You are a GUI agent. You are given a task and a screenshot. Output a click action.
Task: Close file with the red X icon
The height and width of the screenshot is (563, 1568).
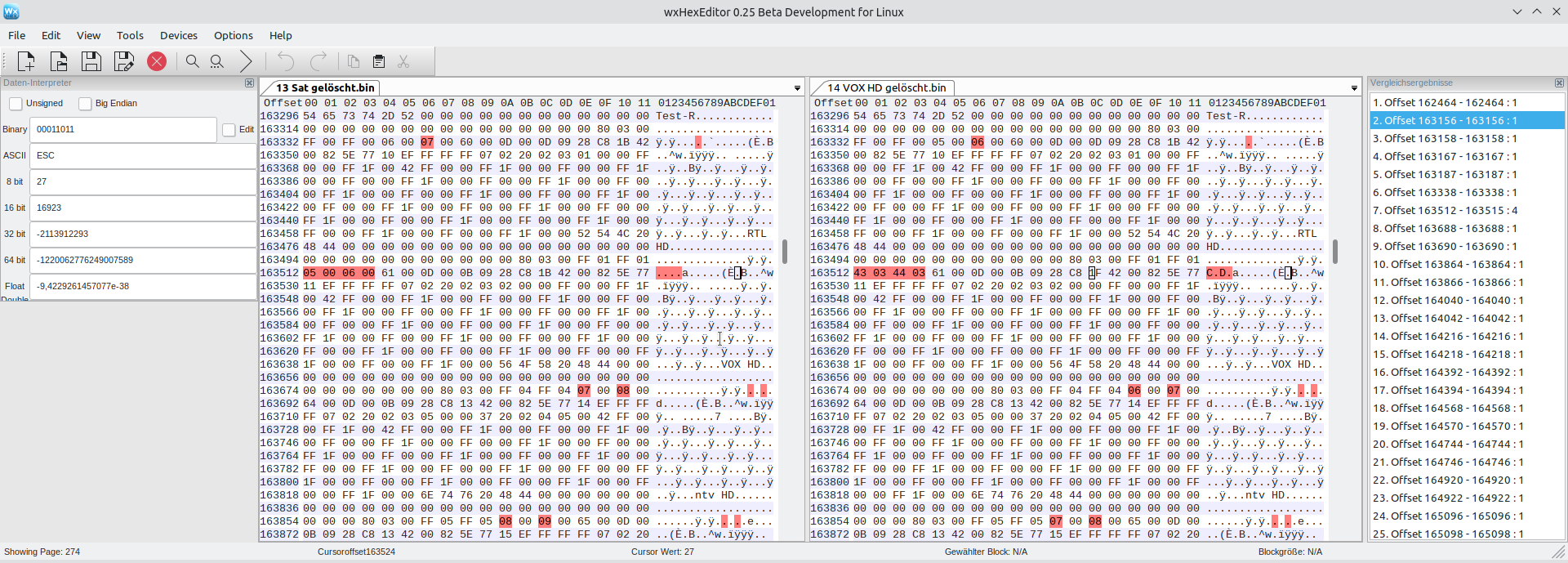point(157,61)
